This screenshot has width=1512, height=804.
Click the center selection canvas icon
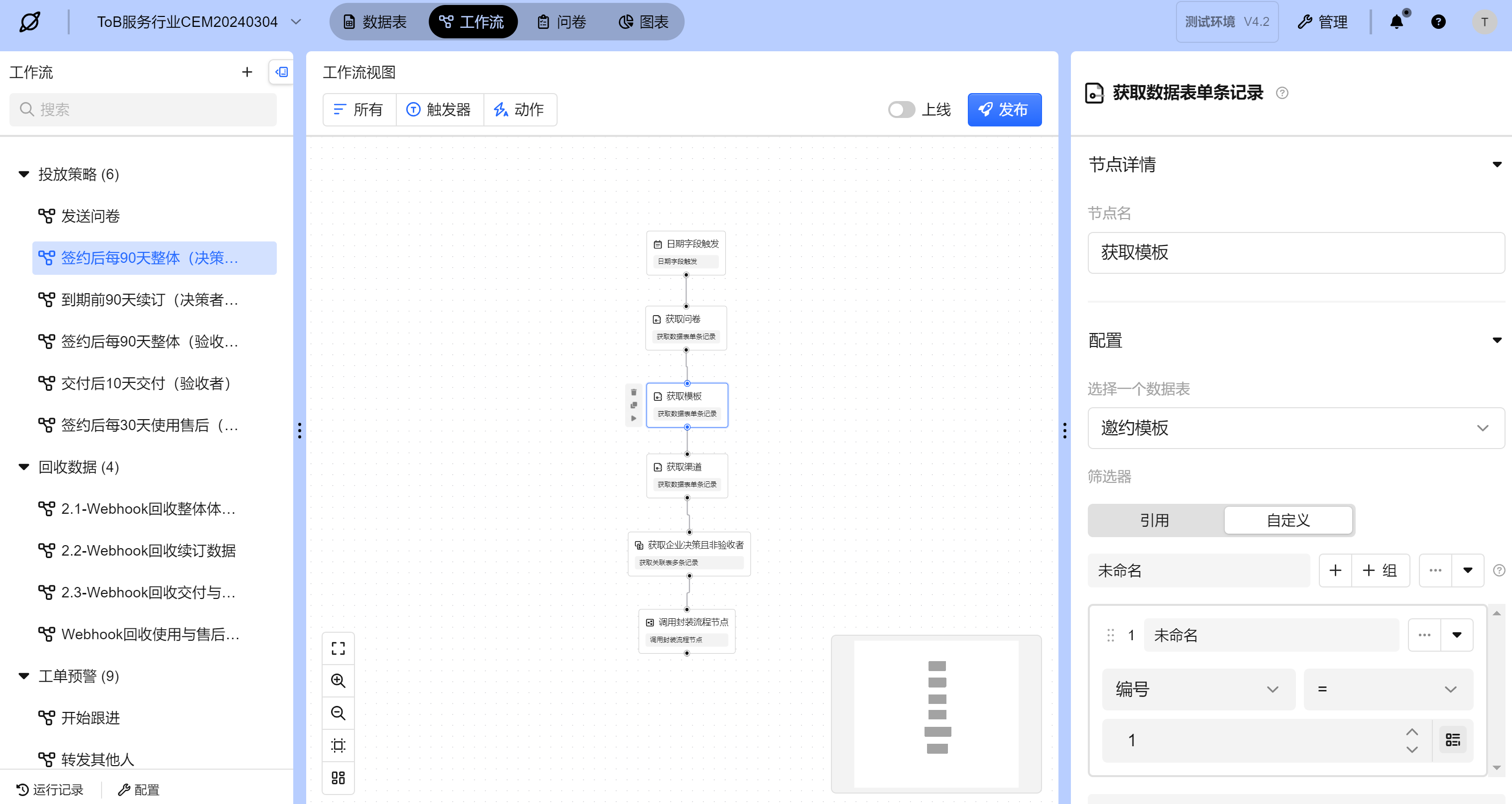point(338,745)
